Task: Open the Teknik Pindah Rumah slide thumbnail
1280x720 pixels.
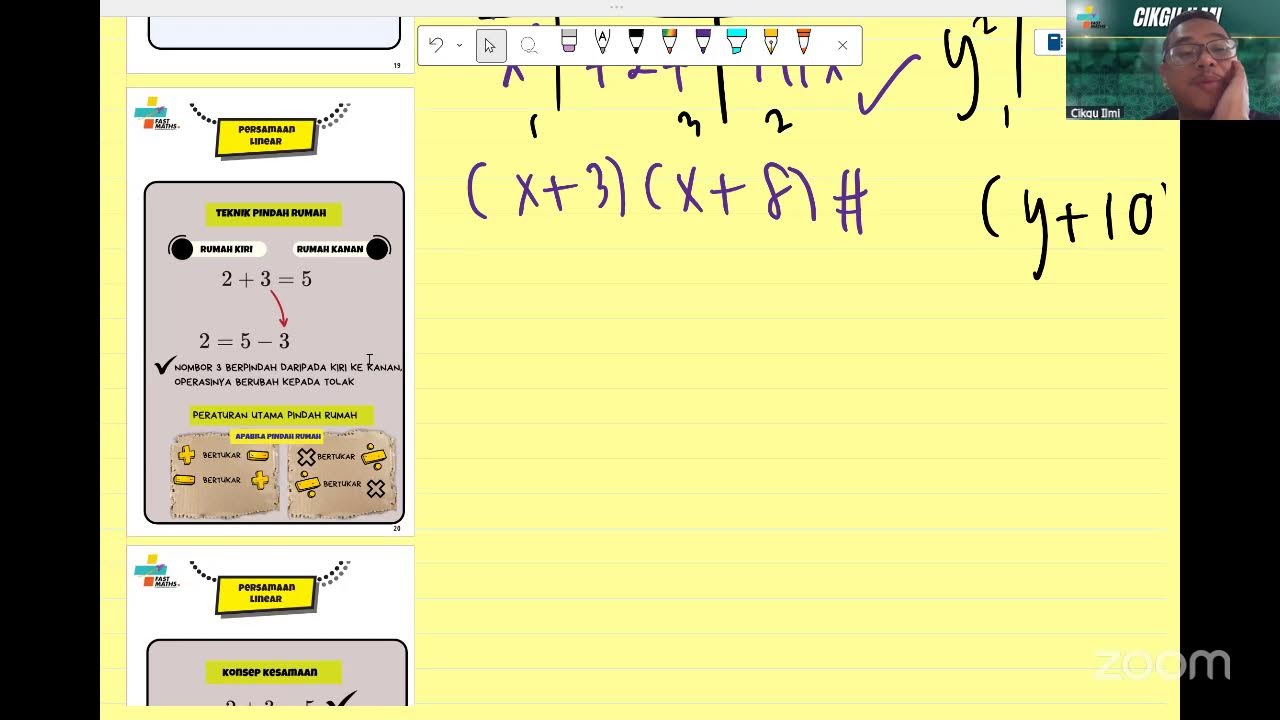Action: pos(270,312)
